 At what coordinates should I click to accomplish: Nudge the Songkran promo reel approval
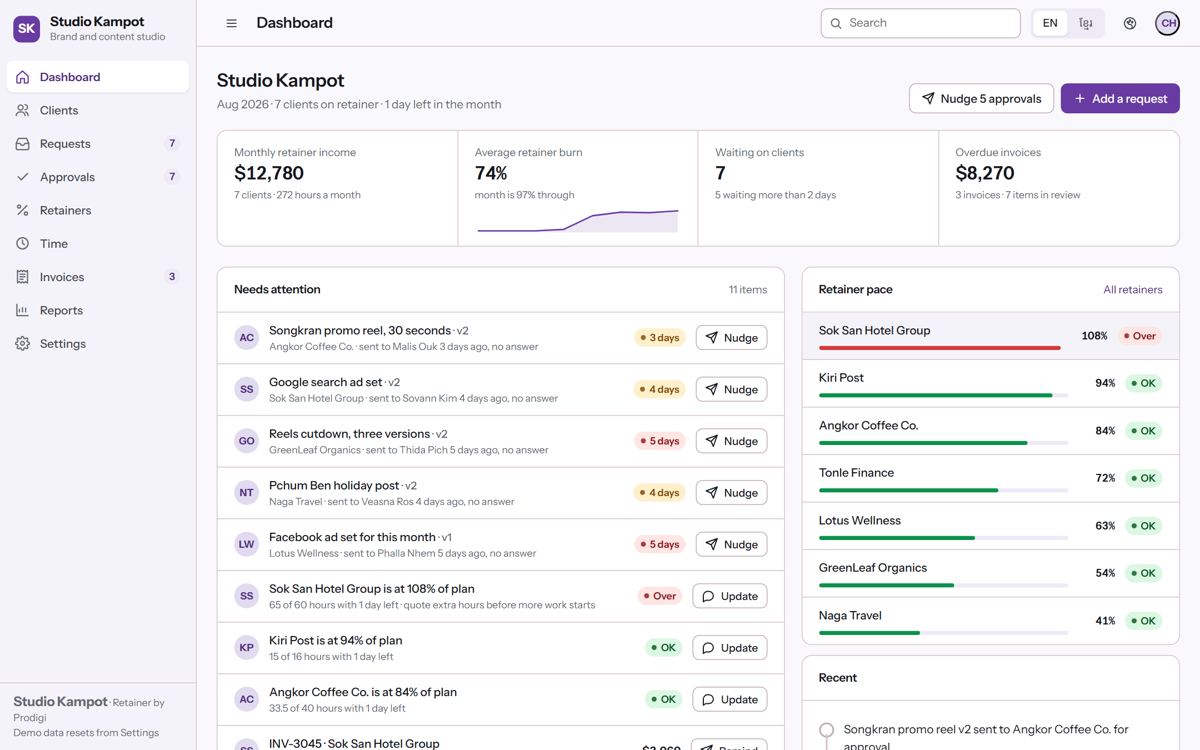pyautogui.click(x=731, y=338)
